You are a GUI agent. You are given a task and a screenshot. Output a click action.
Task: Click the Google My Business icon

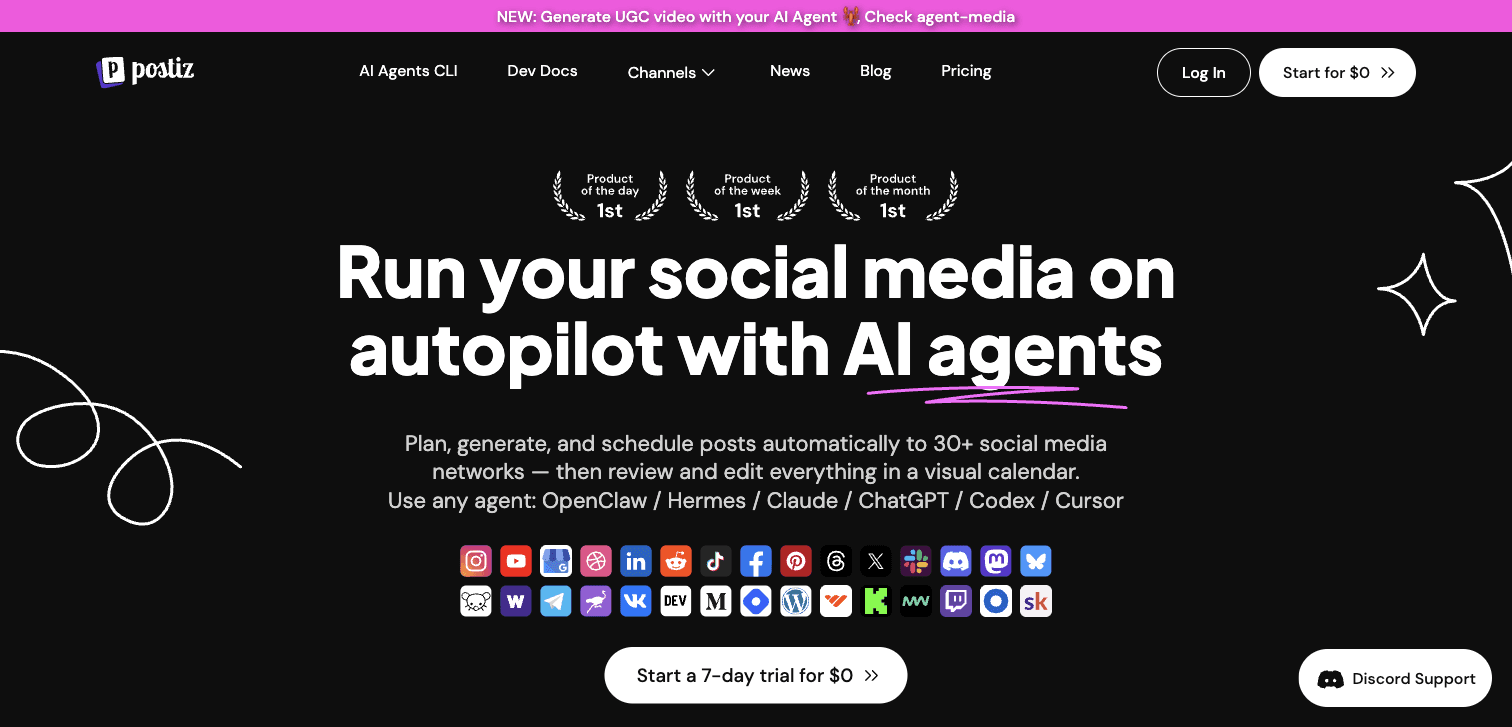[x=556, y=561]
